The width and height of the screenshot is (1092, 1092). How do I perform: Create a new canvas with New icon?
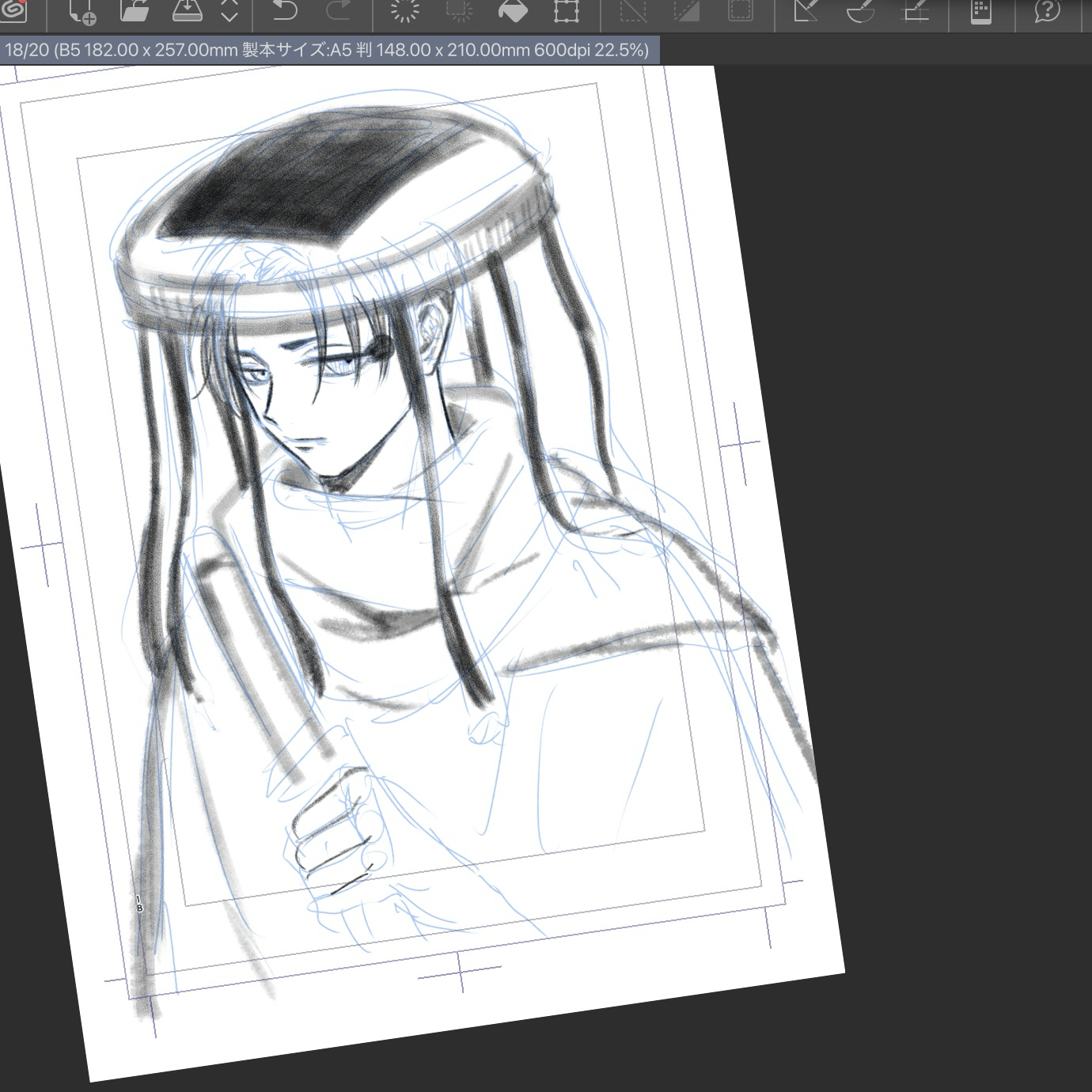[82, 11]
